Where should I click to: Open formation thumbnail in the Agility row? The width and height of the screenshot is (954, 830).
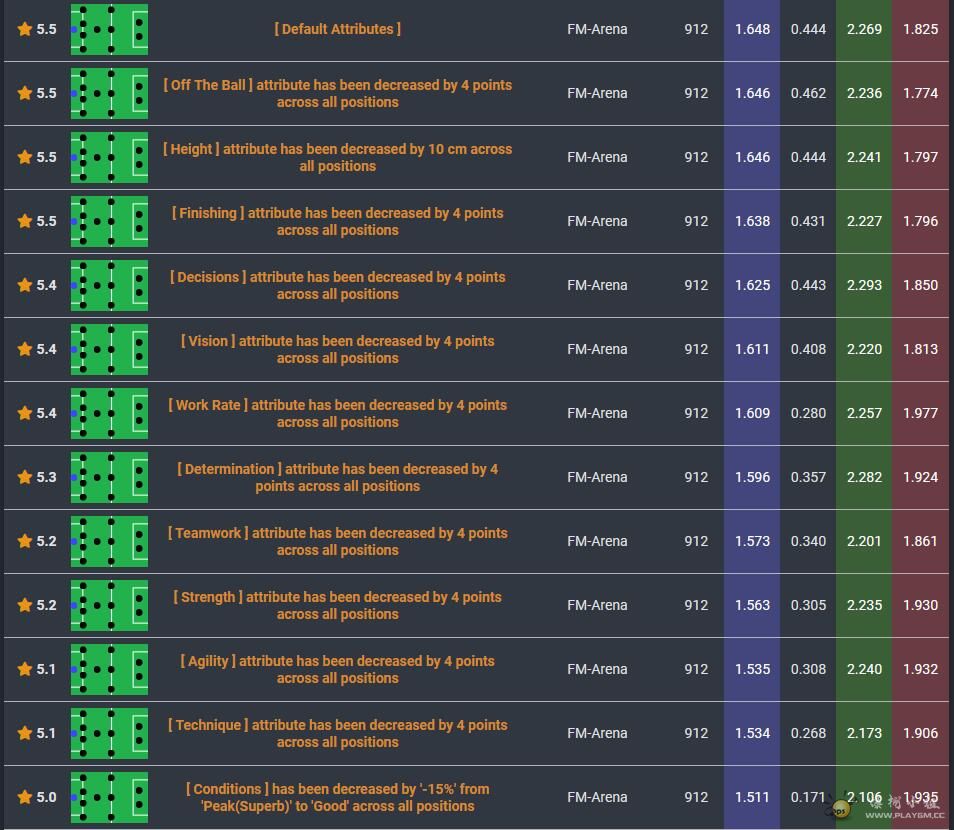click(109, 669)
